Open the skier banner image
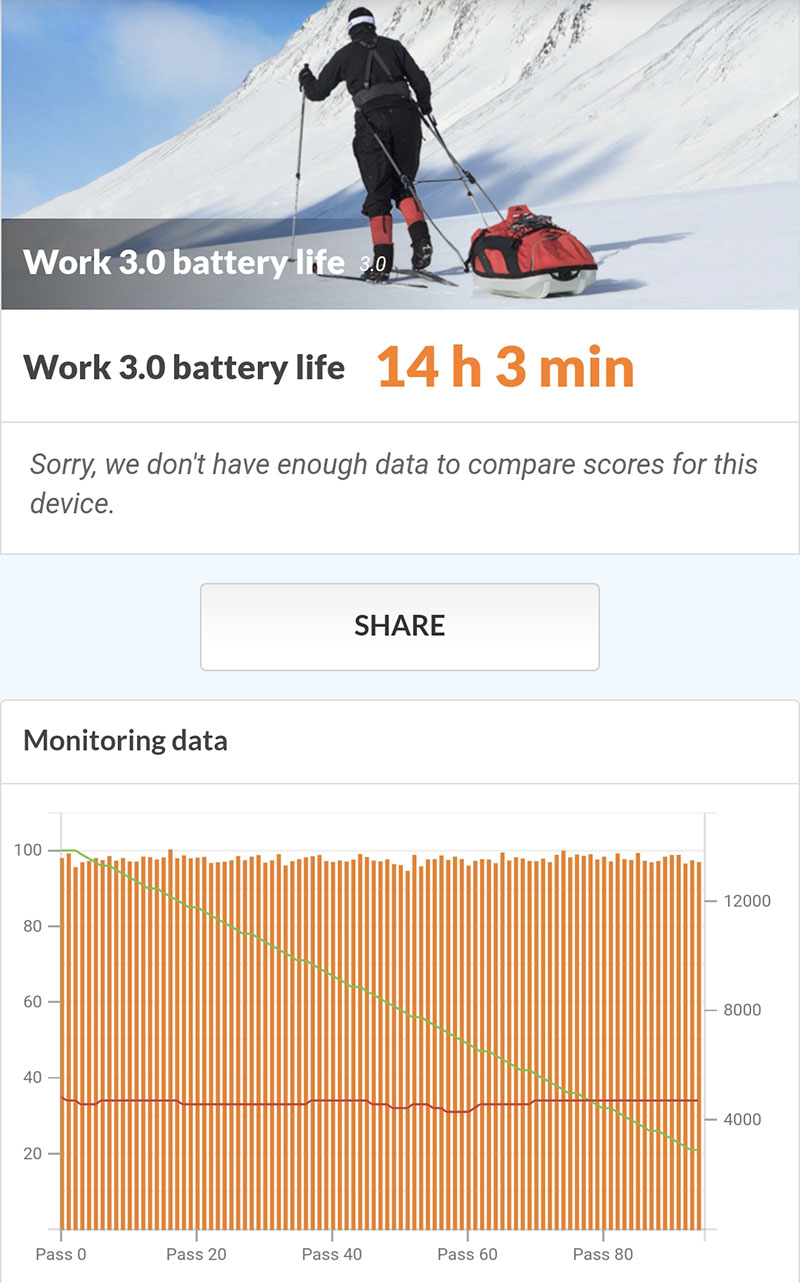The width and height of the screenshot is (800, 1283). [x=400, y=155]
